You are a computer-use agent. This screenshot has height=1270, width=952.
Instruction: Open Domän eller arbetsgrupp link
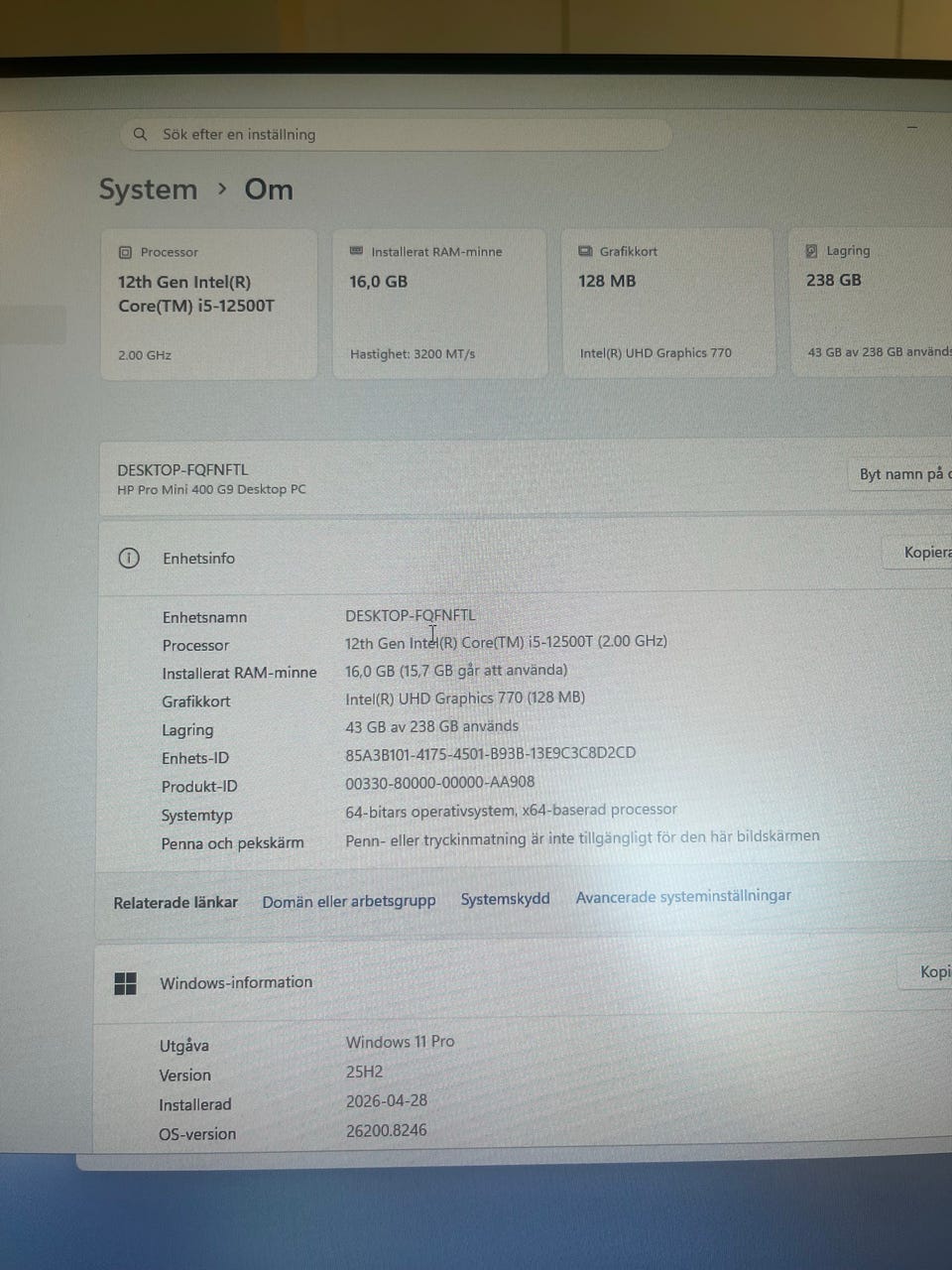(348, 901)
